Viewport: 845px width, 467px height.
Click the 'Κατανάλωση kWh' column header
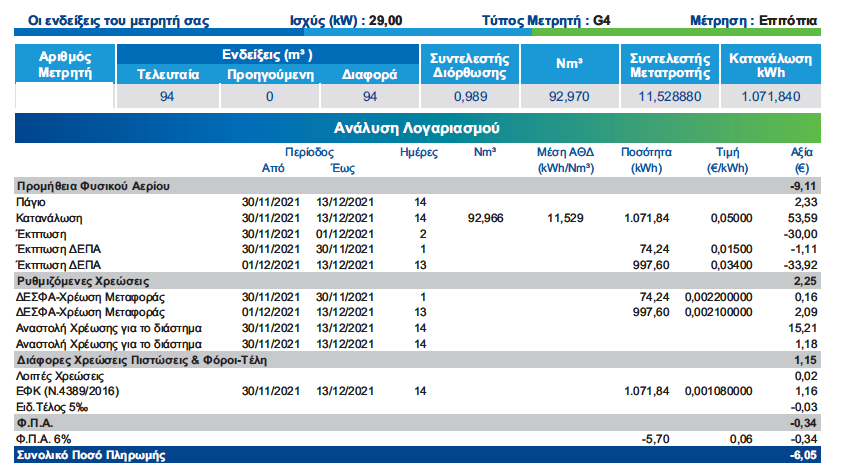tap(771, 65)
